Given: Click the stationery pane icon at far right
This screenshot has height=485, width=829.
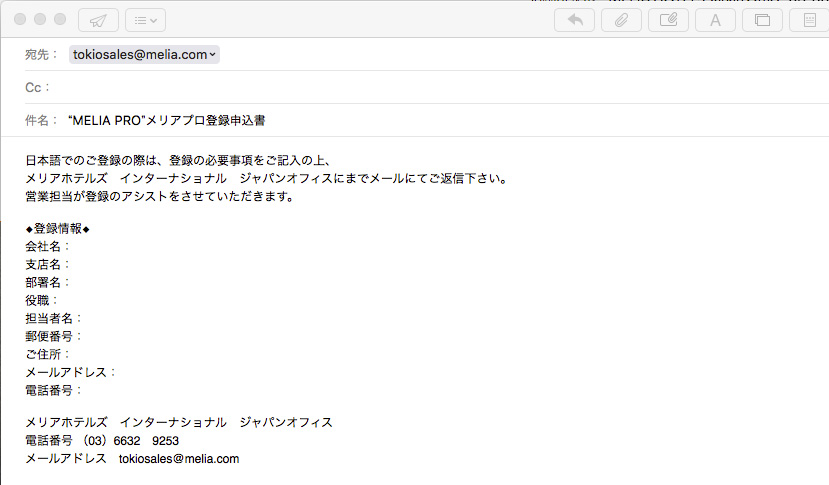Looking at the screenshot, I should tap(808, 19).
